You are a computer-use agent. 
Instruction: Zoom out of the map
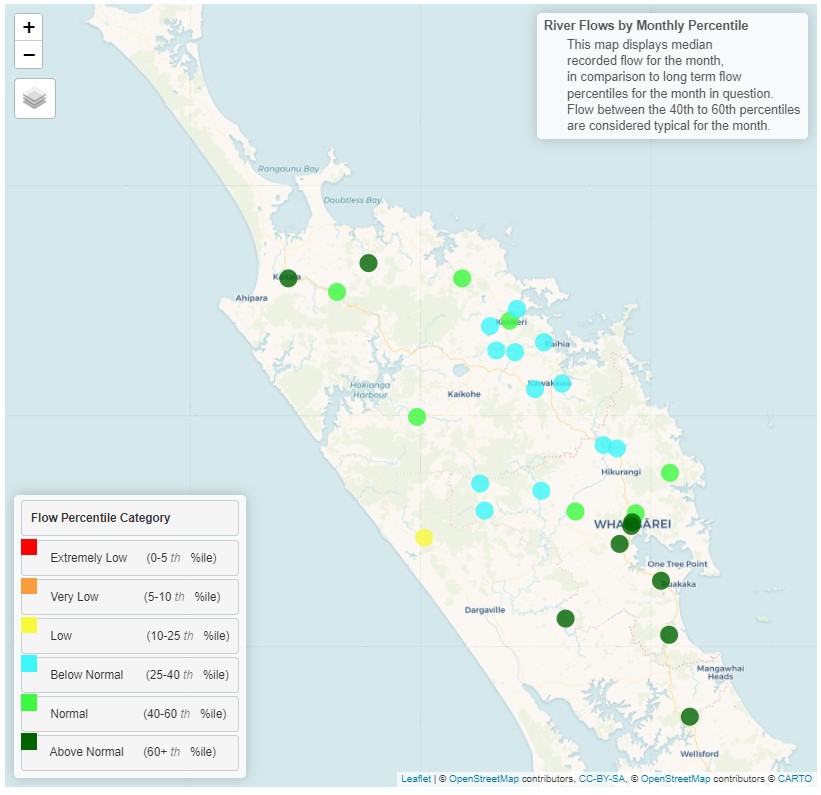pos(29,55)
